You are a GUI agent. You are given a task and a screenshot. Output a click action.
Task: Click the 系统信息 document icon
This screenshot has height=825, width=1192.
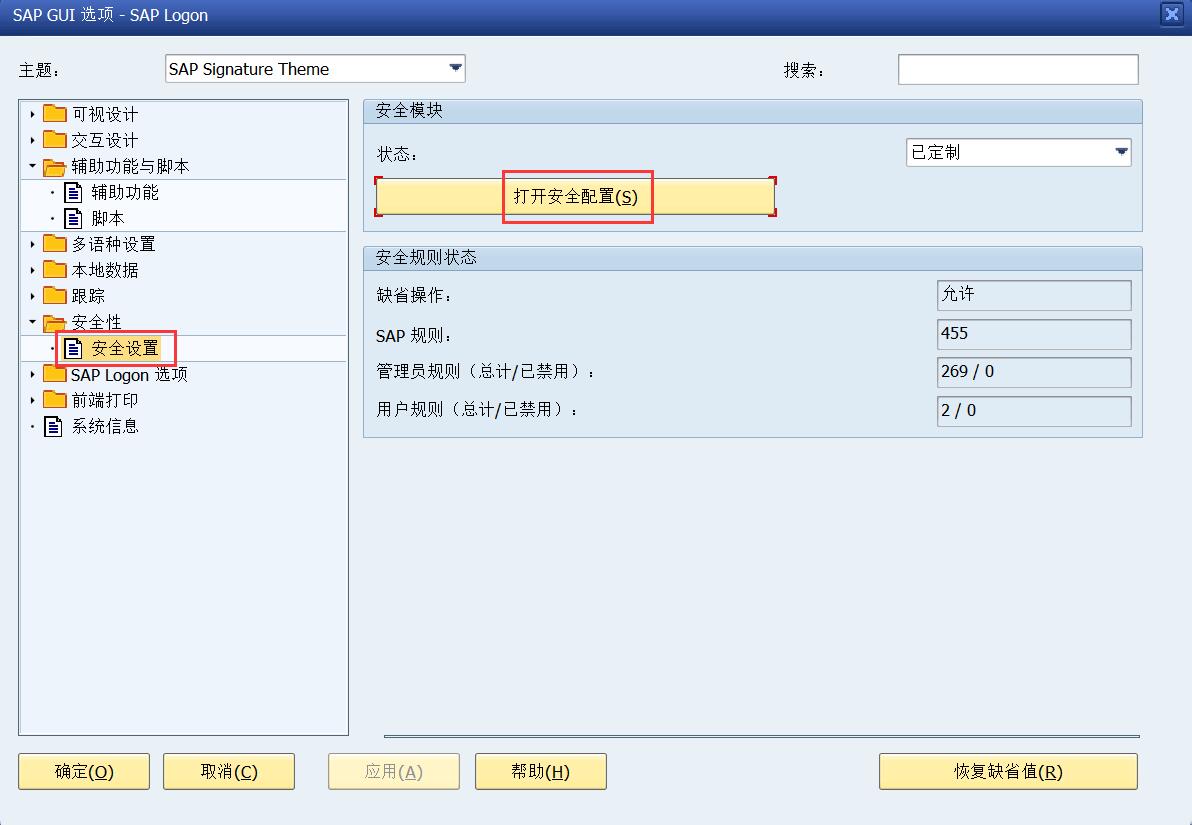tap(54, 426)
